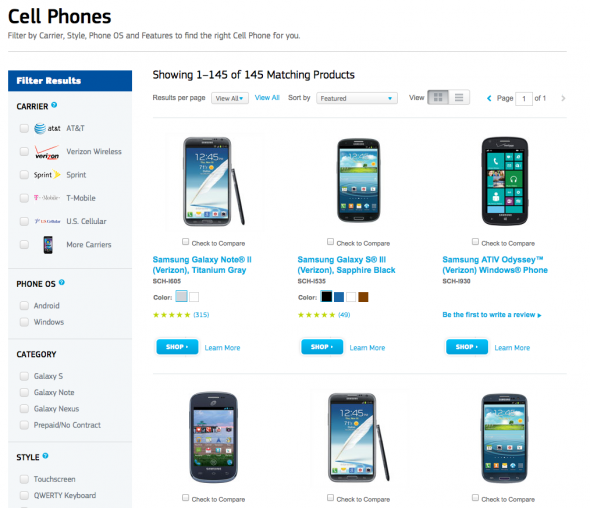Click SHOP button for Galaxy S III

click(322, 347)
